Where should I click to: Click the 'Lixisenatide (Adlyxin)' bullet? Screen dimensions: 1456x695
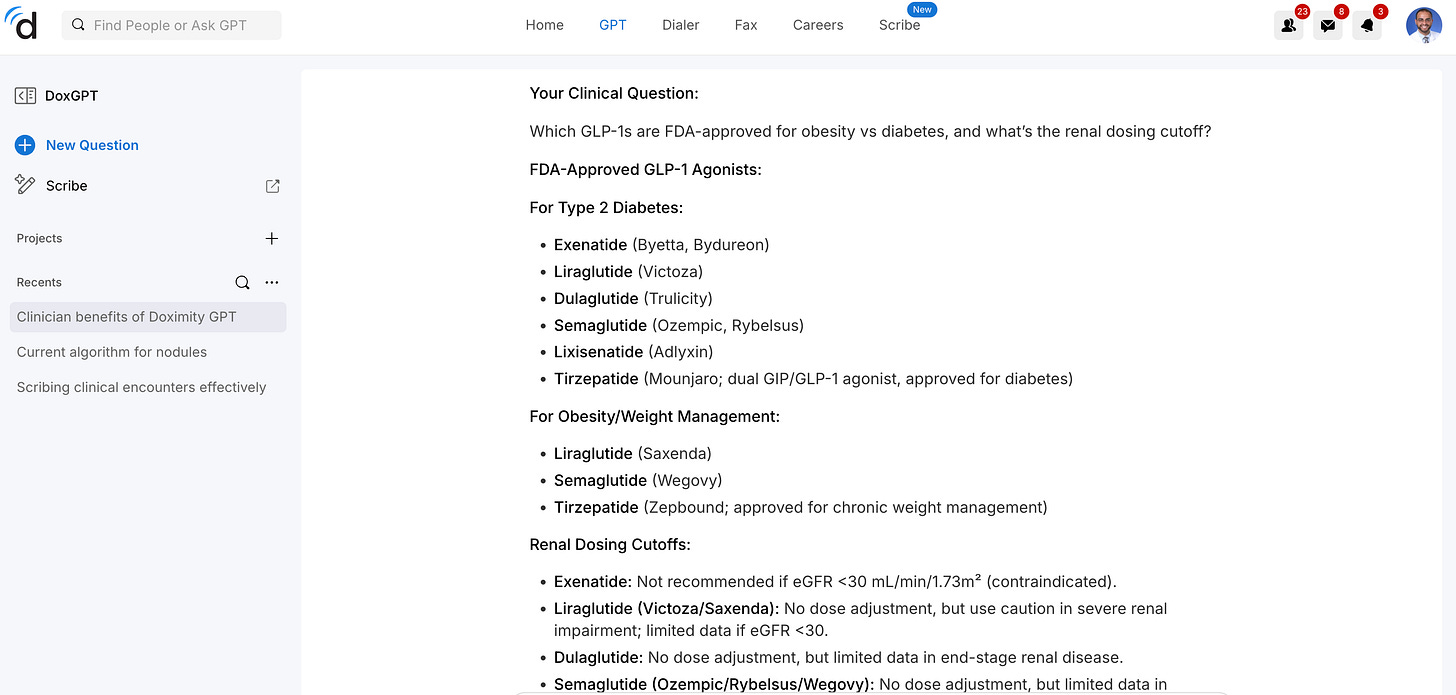click(x=634, y=352)
